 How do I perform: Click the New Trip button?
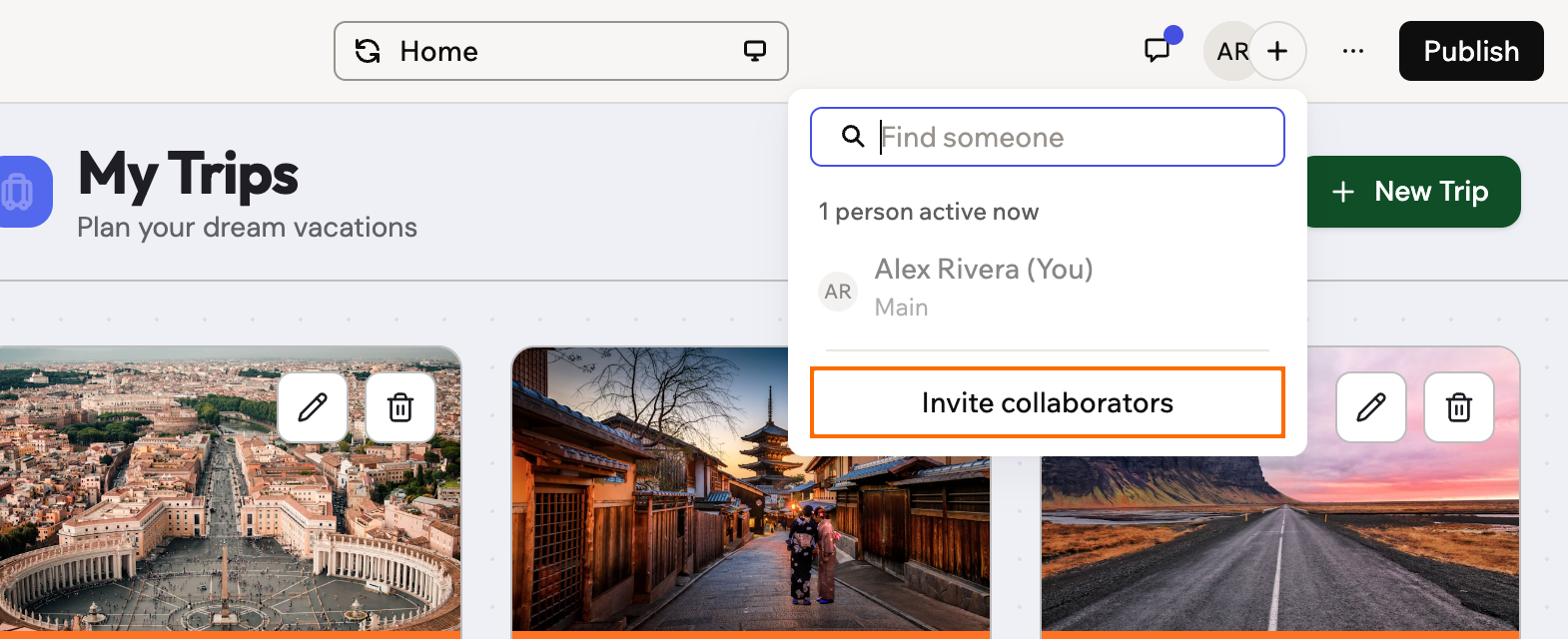point(1412,192)
